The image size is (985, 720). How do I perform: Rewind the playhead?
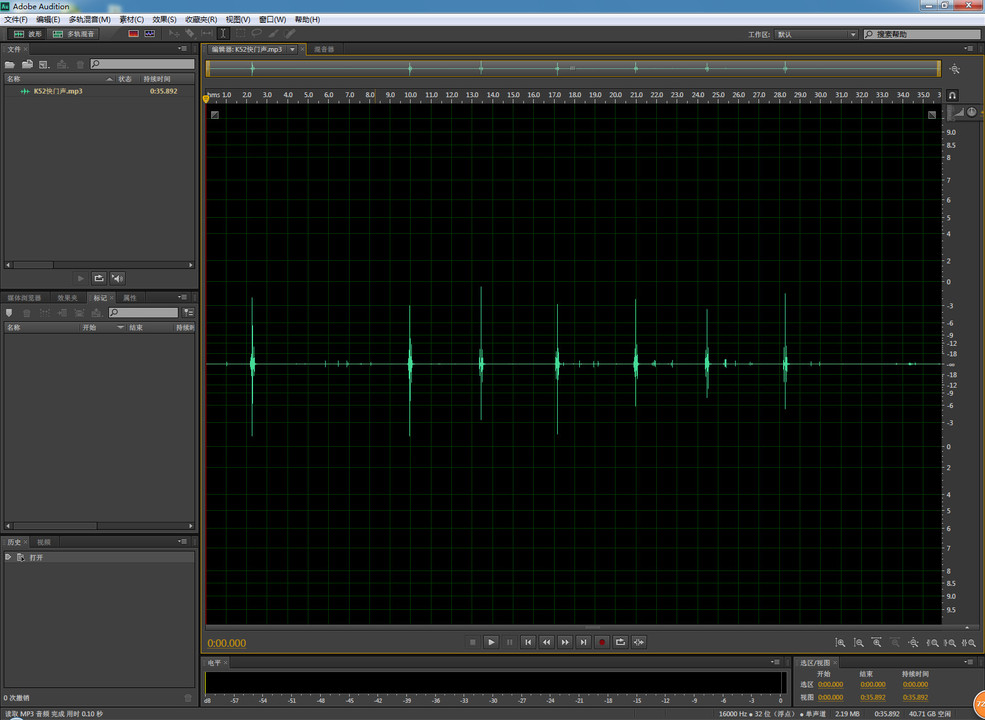click(547, 641)
